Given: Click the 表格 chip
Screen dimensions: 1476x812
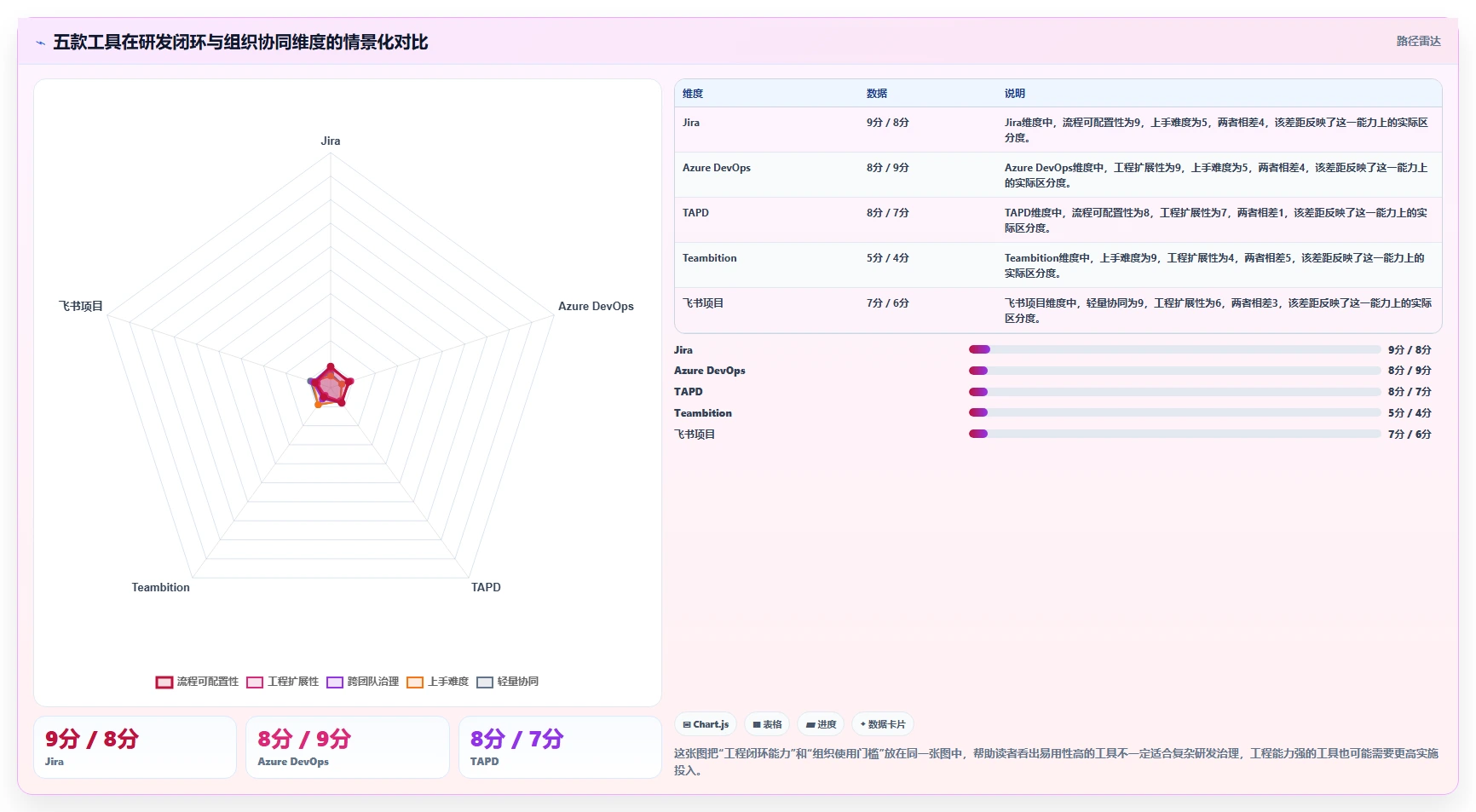Looking at the screenshot, I should (x=767, y=724).
